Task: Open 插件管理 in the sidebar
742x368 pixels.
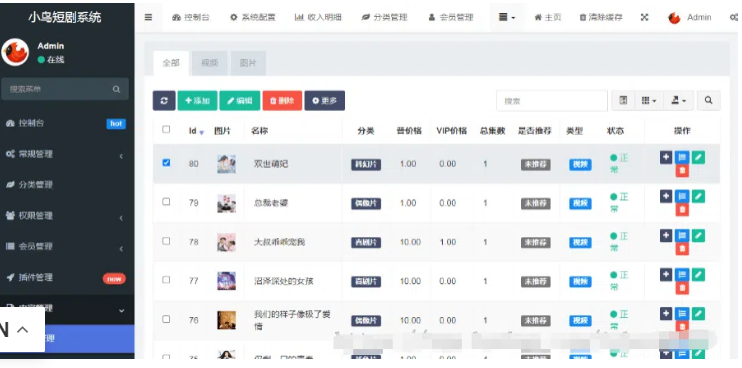Action: 67,278
